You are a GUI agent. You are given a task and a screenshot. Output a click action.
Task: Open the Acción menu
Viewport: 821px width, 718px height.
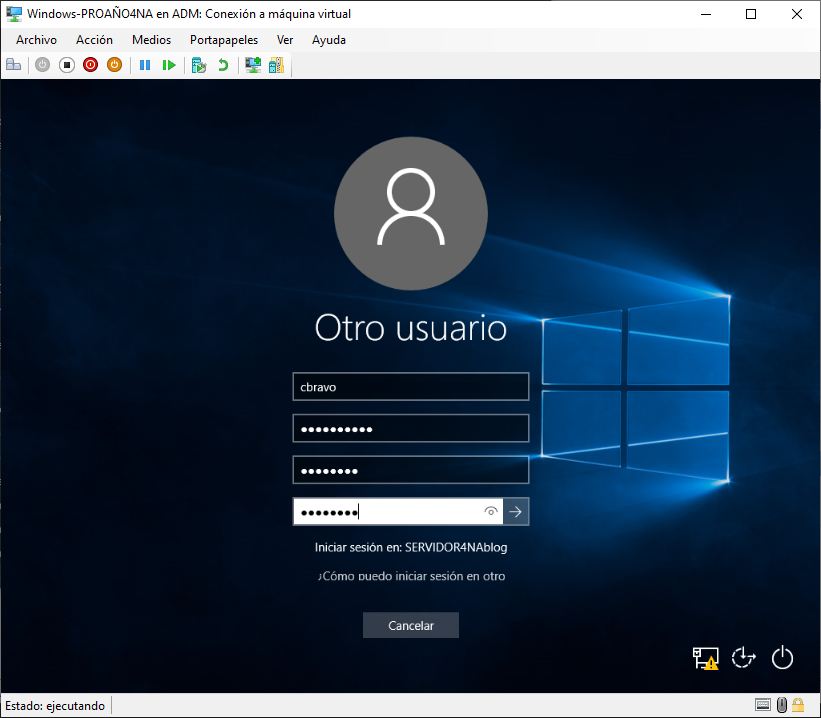(x=94, y=40)
